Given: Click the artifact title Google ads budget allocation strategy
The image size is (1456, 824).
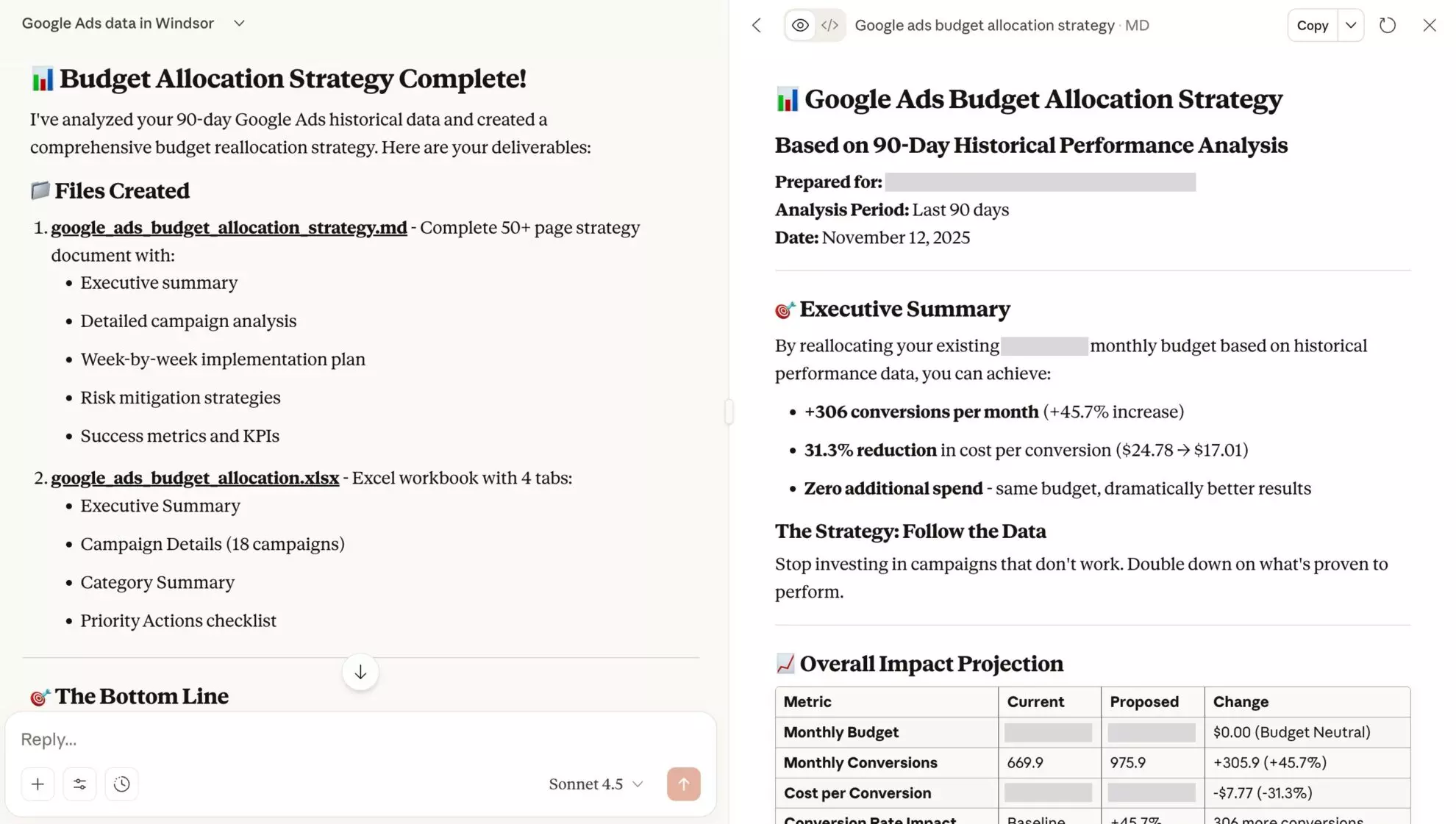Looking at the screenshot, I should [984, 26].
